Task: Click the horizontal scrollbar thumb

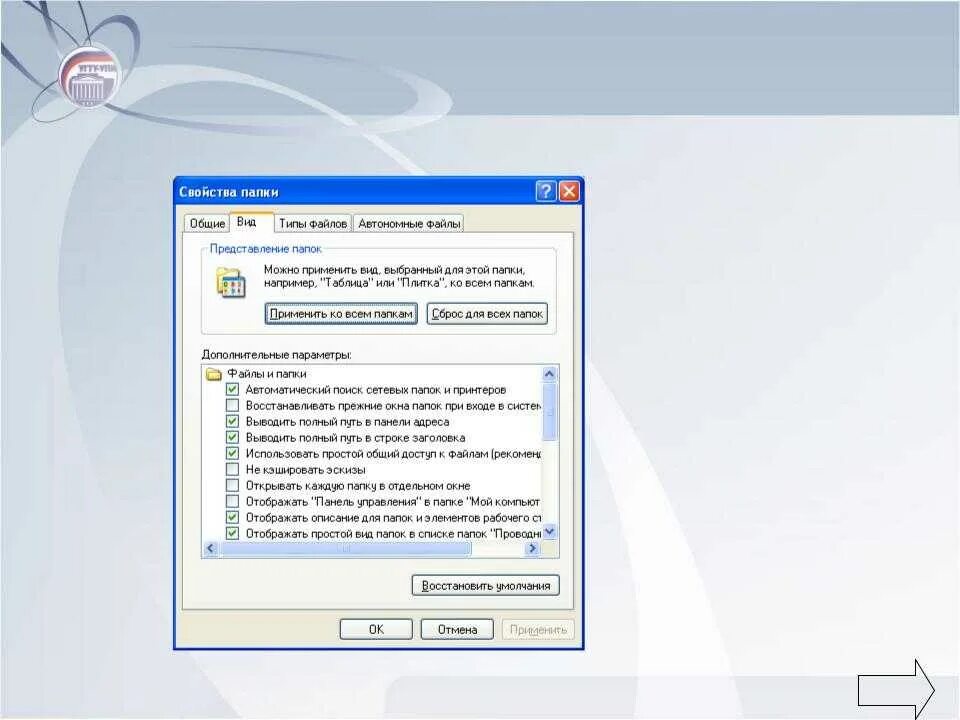Action: point(346,549)
